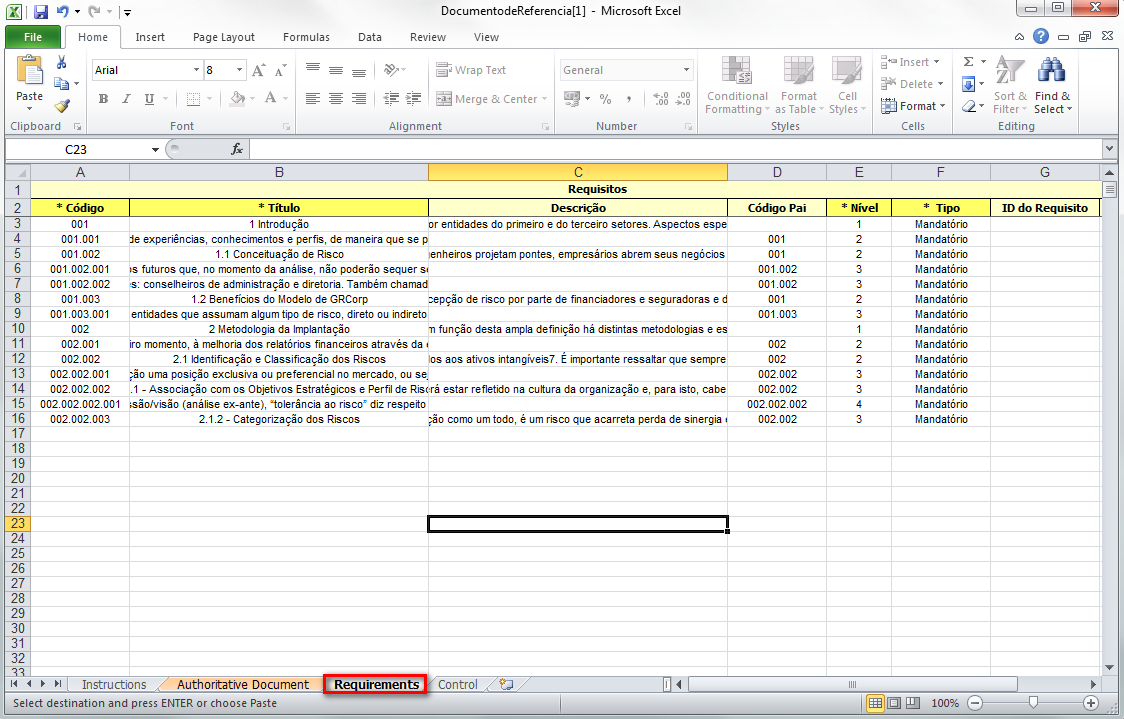Open the Authoritative Document sheet tab
The height and width of the screenshot is (719, 1124).
click(x=243, y=685)
